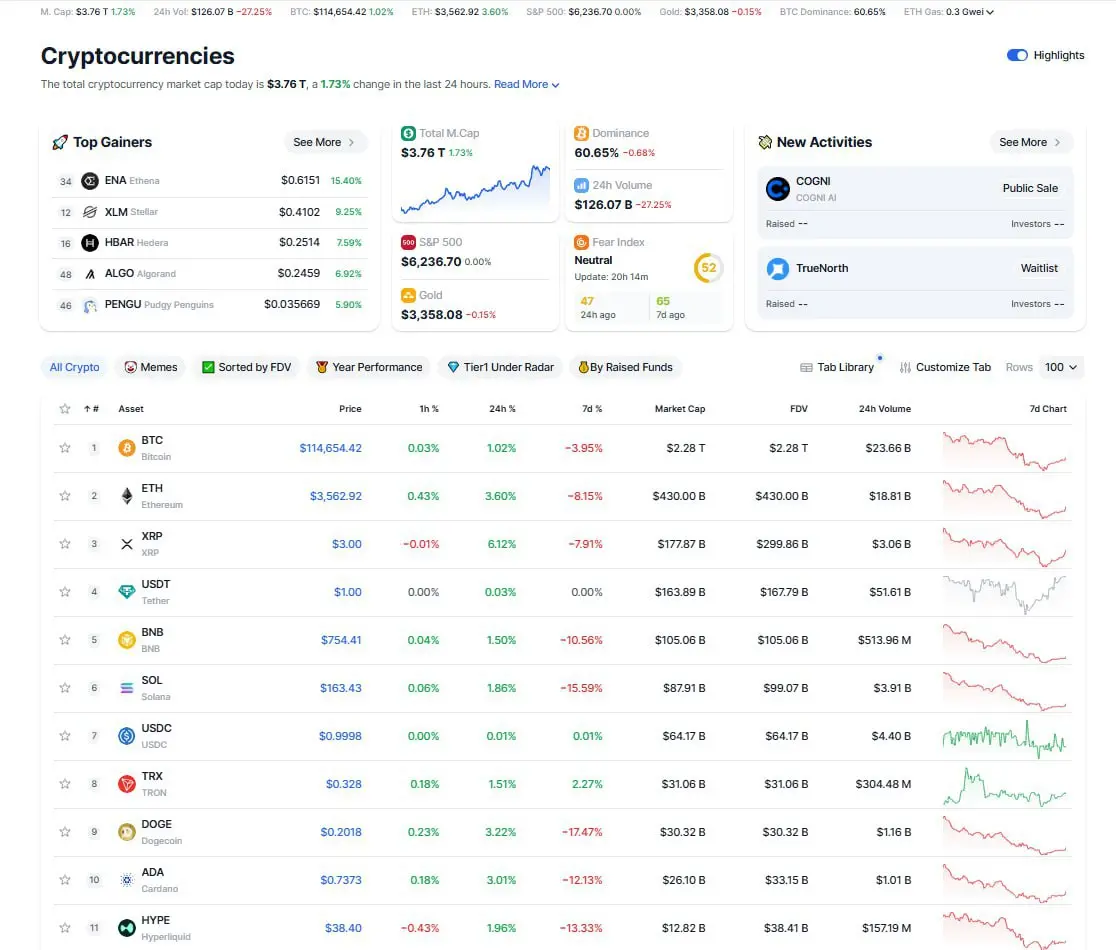
Task: Star USDC as favorite
Action: point(65,736)
